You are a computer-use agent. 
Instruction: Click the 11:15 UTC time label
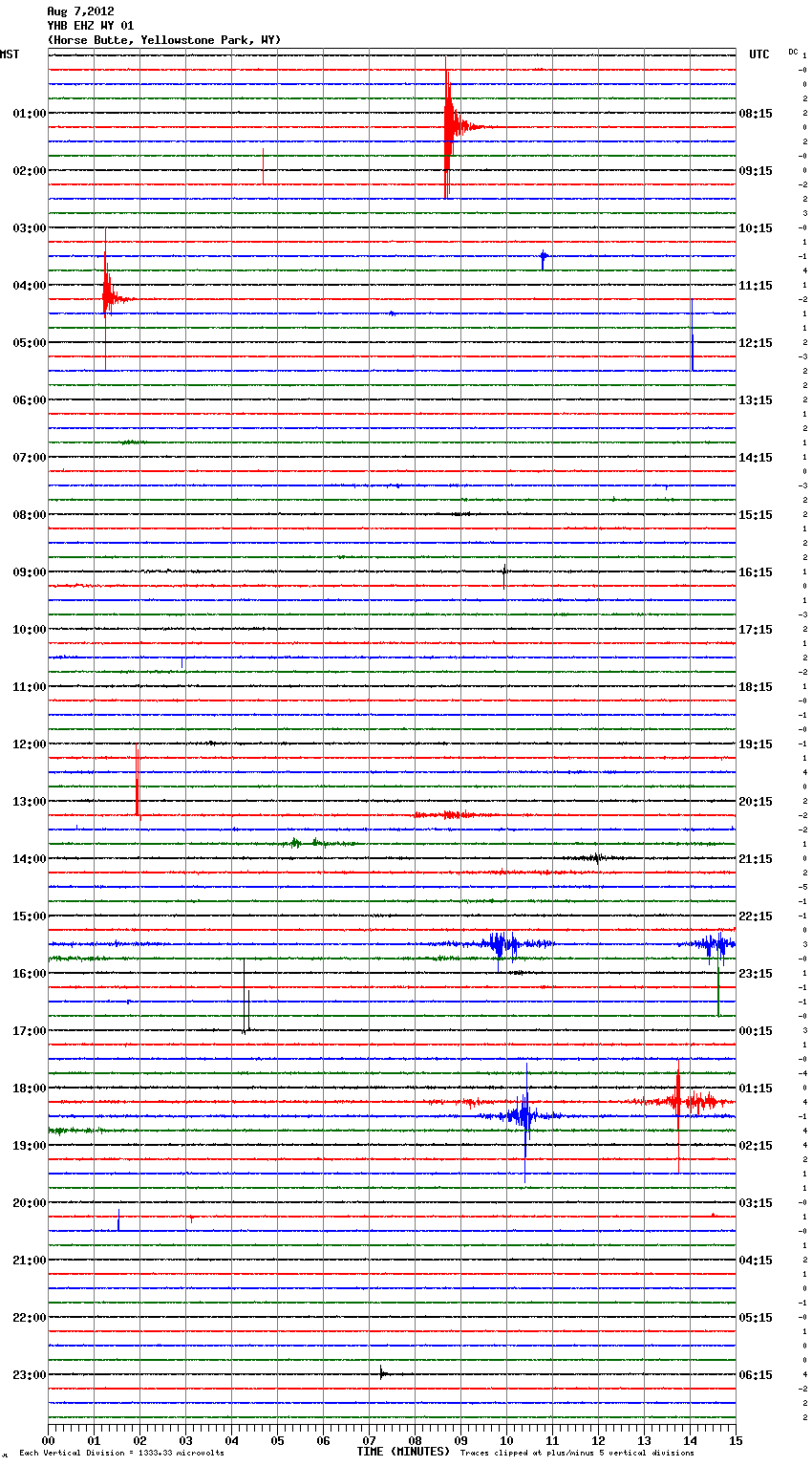[756, 285]
